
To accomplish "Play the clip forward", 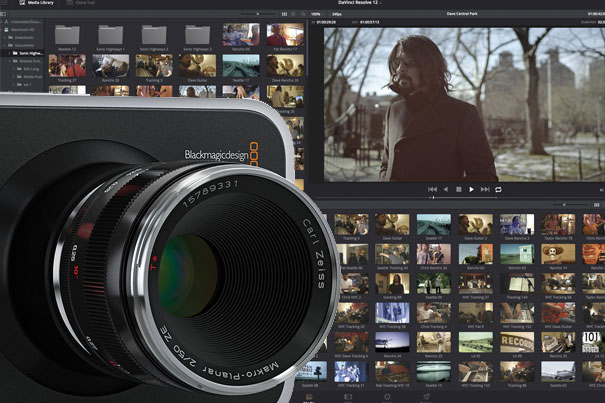I will (471, 190).
